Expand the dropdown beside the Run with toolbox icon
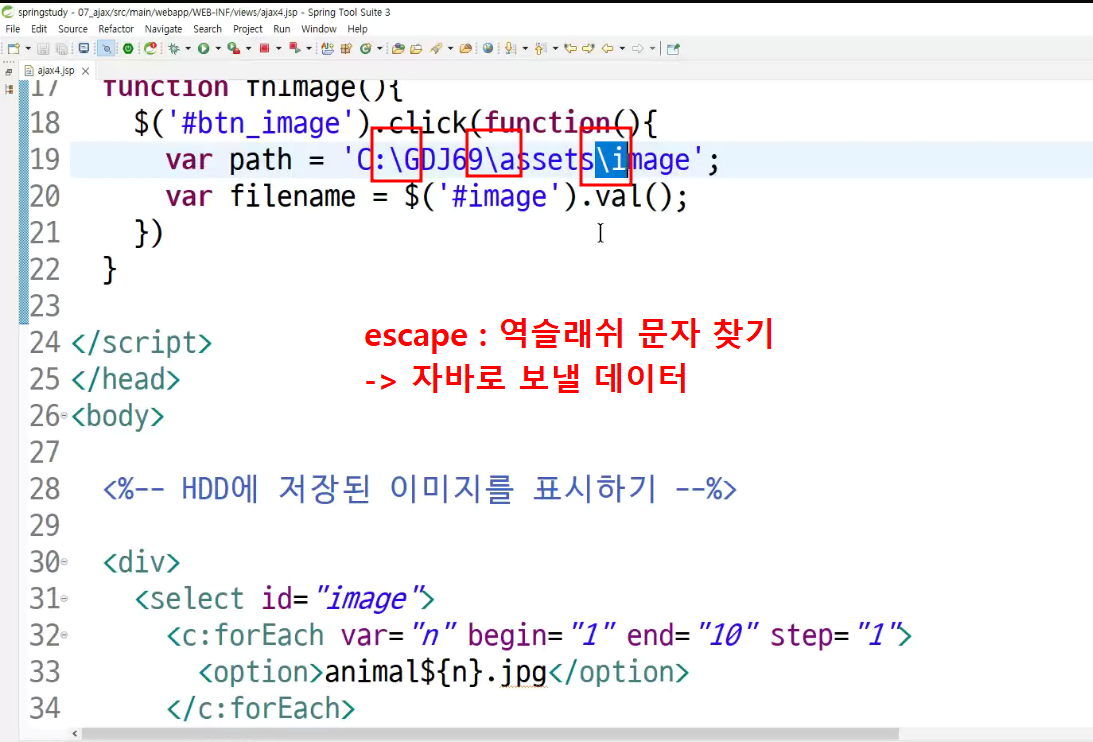Screen dimensions: 1093x742 point(248,49)
